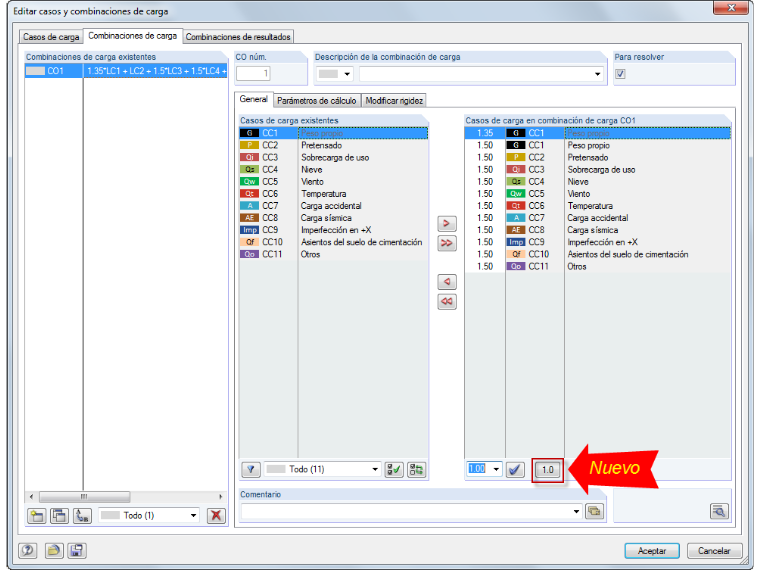The height and width of the screenshot is (570, 760).
Task: Remove selected load case from combination
Action: pyautogui.click(x=446, y=282)
